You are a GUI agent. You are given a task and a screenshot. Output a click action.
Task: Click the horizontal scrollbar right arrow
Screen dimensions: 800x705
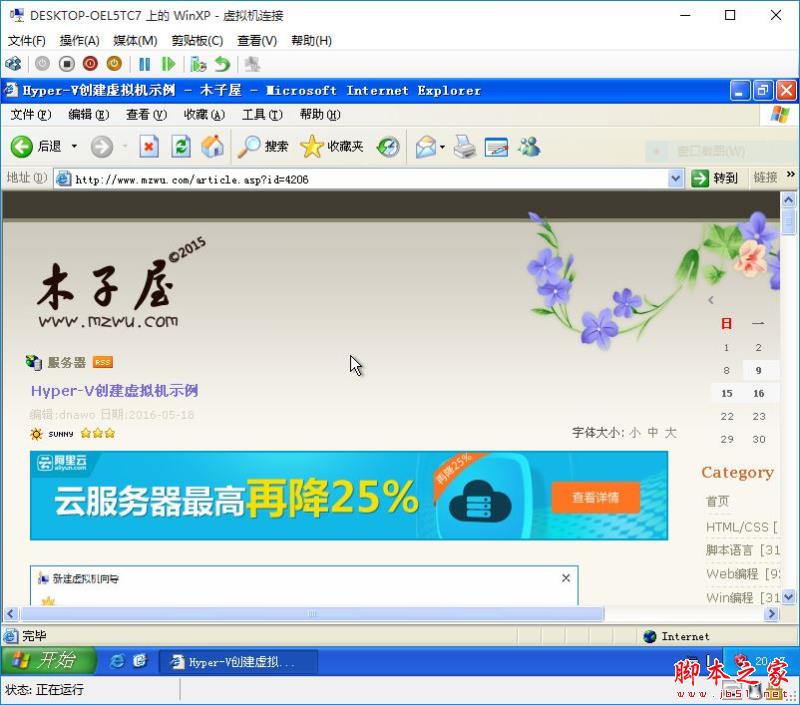click(771, 614)
